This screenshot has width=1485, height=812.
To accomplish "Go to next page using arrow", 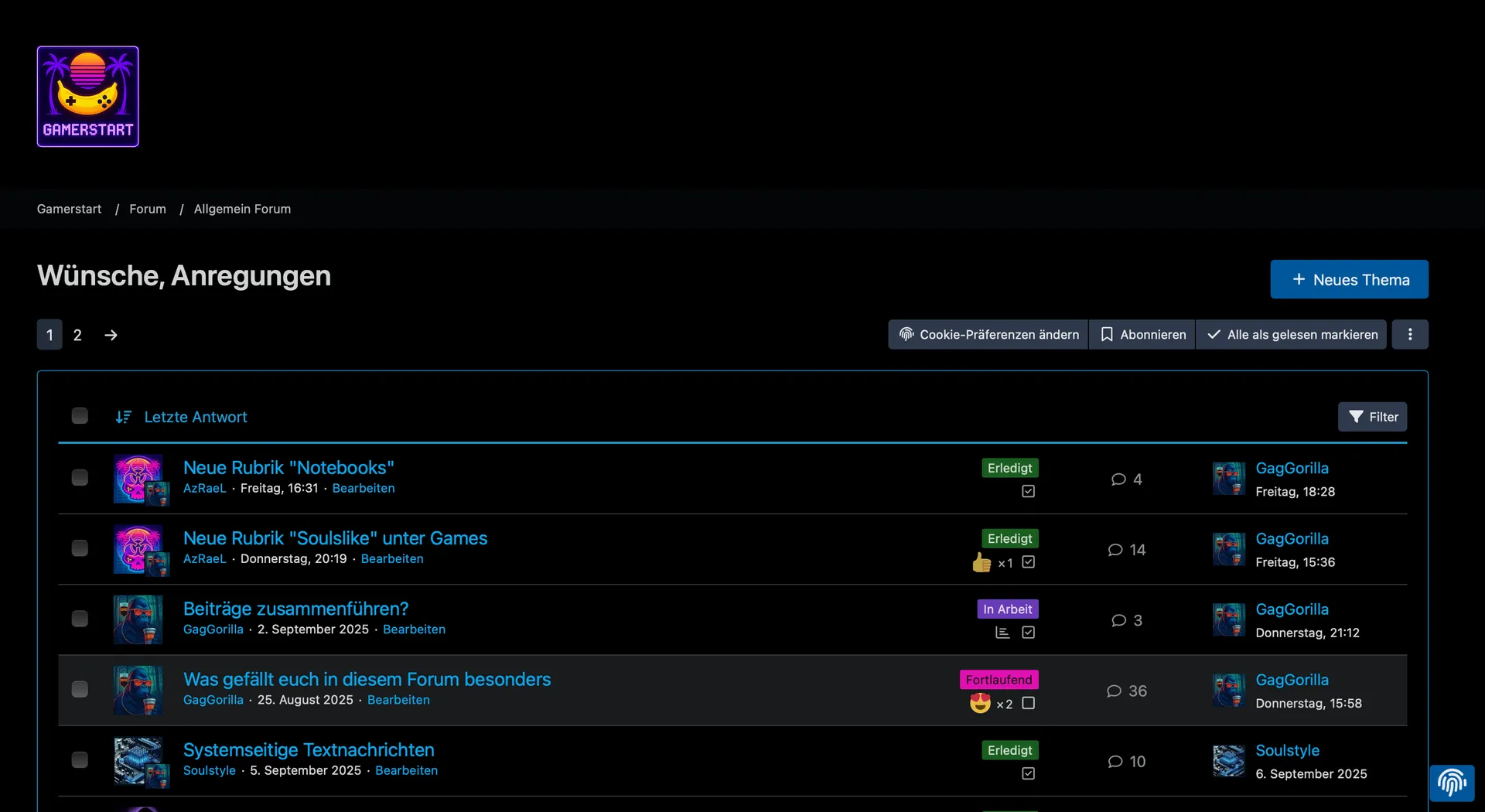I will [x=111, y=335].
